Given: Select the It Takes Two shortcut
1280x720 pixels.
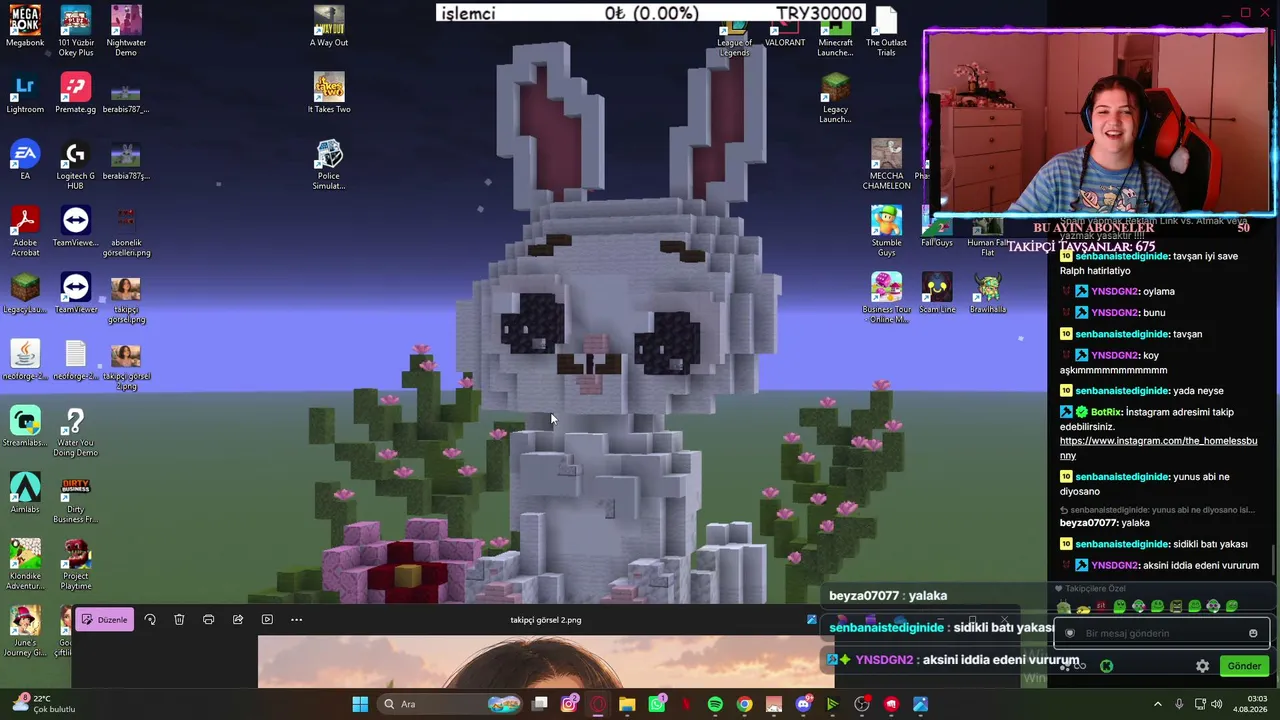Looking at the screenshot, I should [328, 93].
